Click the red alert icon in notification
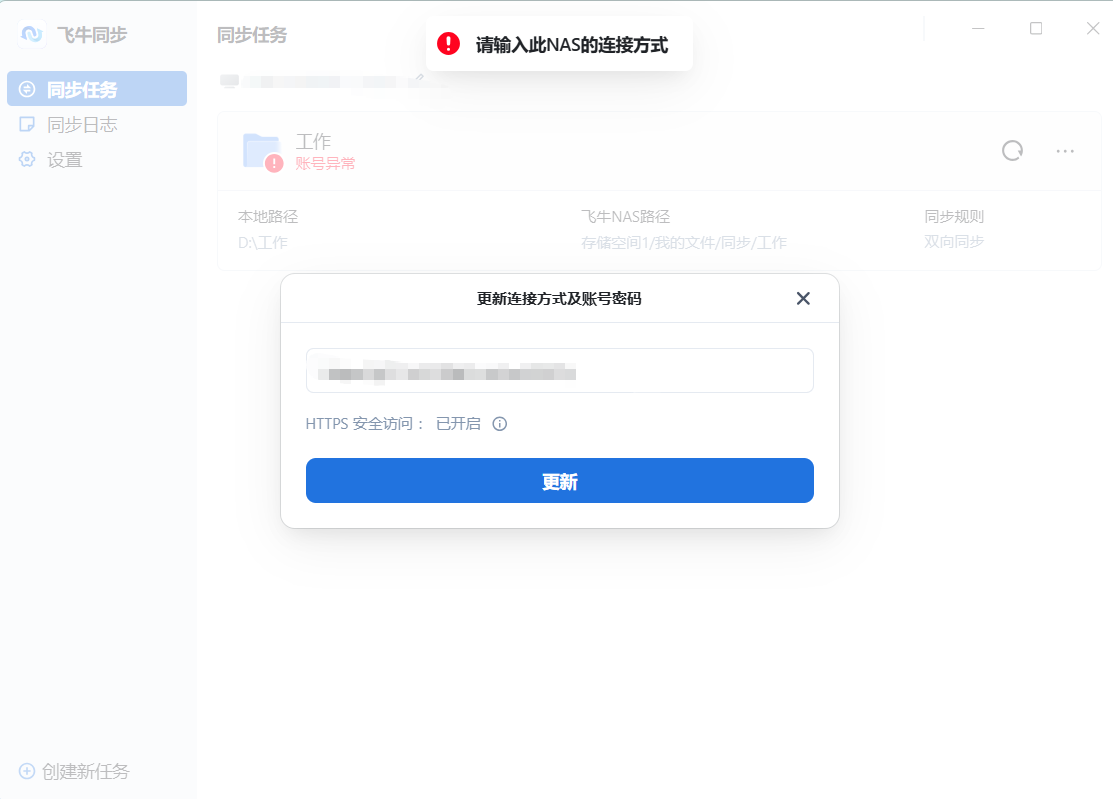The height and width of the screenshot is (799, 1113). 448,44
